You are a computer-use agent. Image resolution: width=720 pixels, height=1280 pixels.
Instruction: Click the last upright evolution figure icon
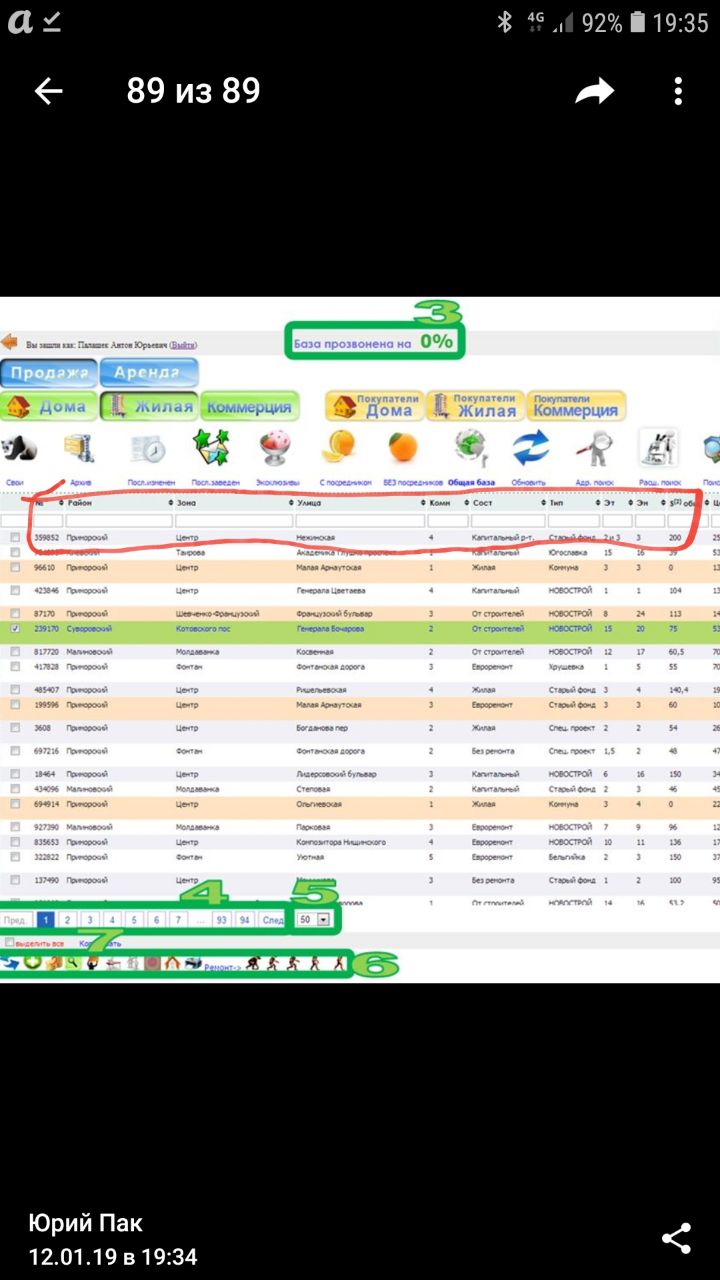click(x=339, y=964)
